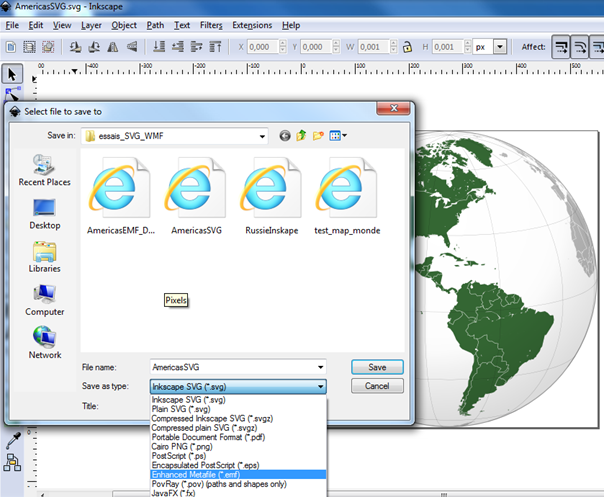The image size is (604, 497).
Task: Open Recent Places in sidebar
Action: coord(44,169)
